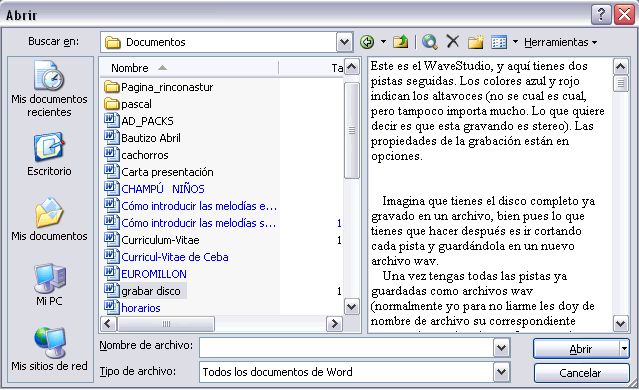Select Cómo introducir las melodías e...
Screen dimensions: 639x390
point(199,206)
